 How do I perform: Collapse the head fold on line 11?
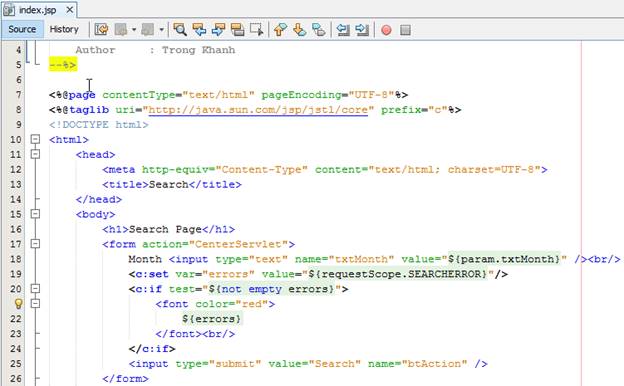click(x=35, y=154)
